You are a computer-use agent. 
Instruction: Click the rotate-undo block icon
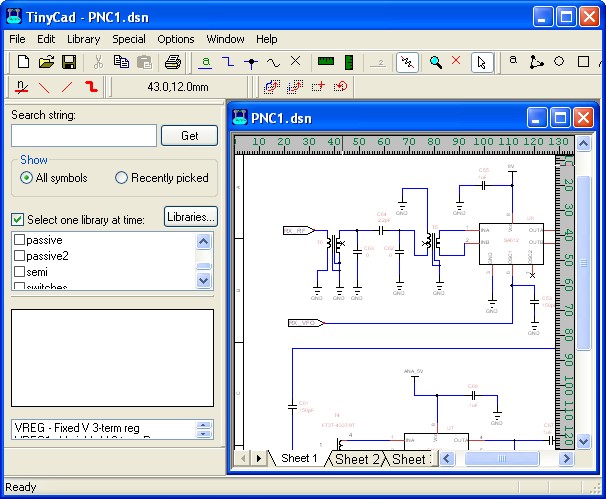click(x=340, y=86)
